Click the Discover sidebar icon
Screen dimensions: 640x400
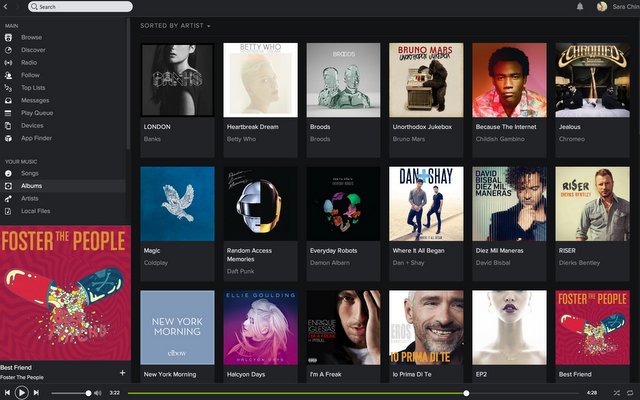point(8,50)
